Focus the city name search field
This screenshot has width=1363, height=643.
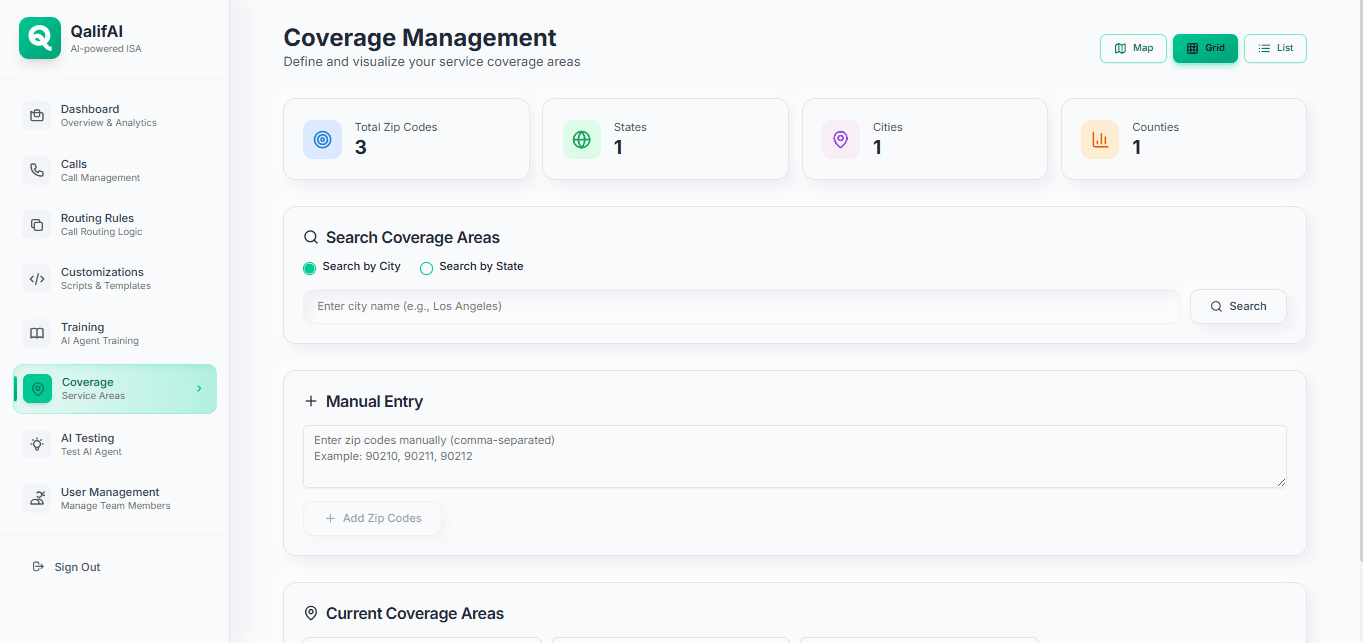click(x=741, y=306)
